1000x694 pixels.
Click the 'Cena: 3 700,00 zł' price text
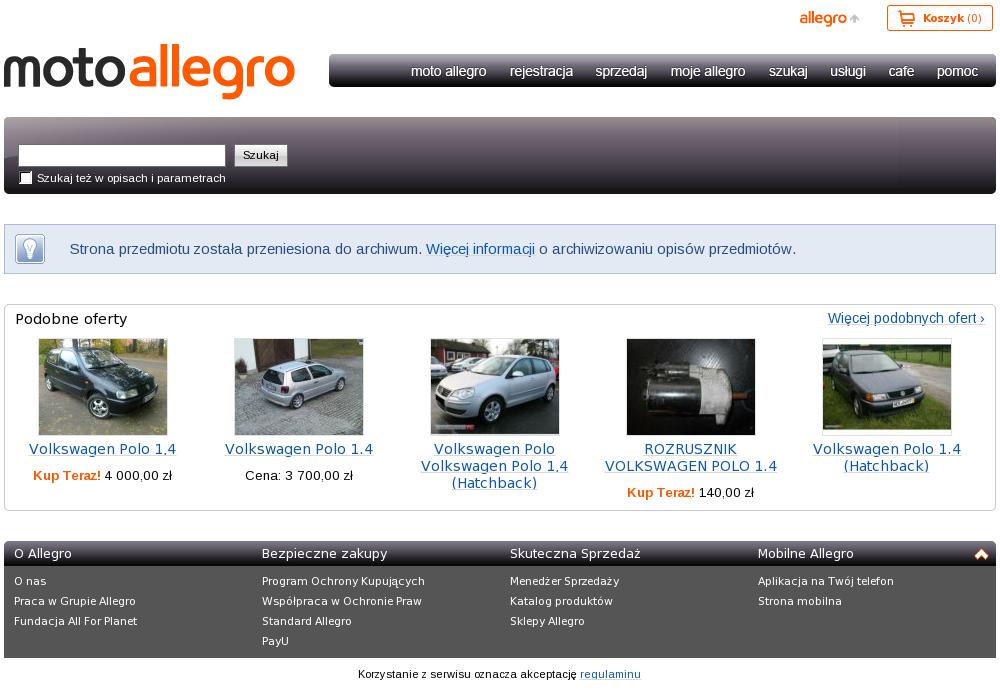click(298, 475)
